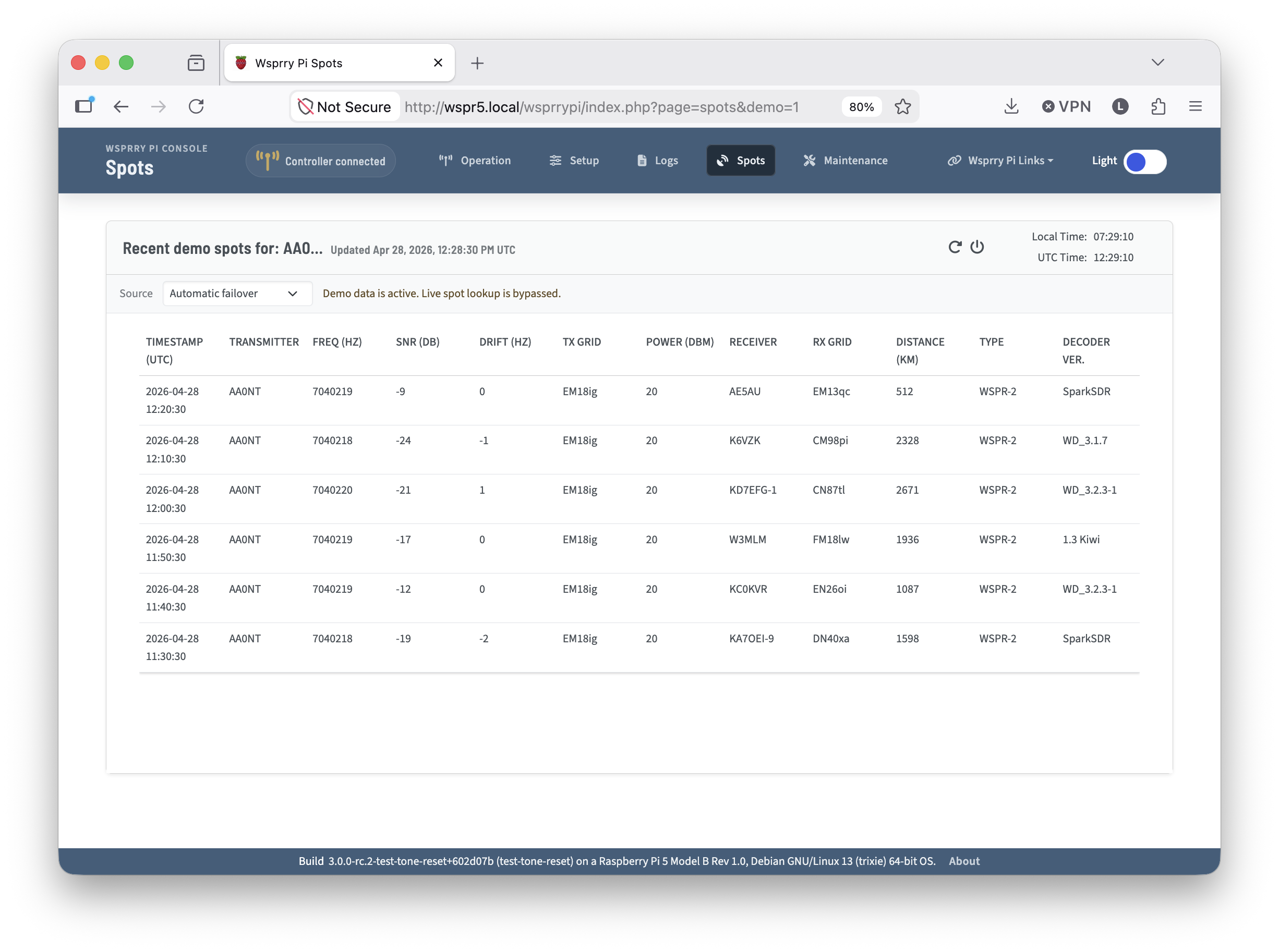
Task: Click the SNR value -24
Action: click(403, 440)
